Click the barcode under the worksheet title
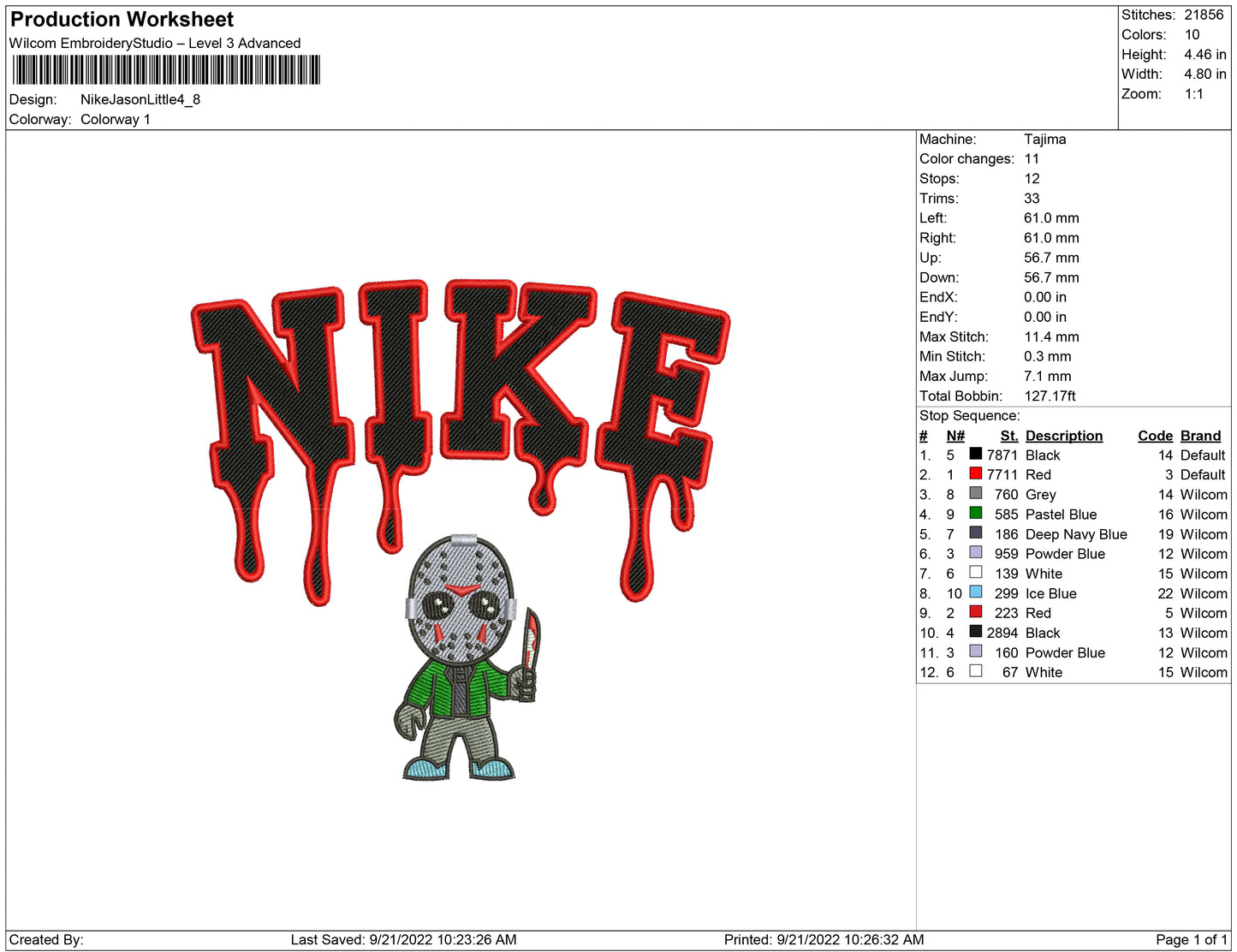The width and height of the screenshot is (1237, 952). [166, 70]
